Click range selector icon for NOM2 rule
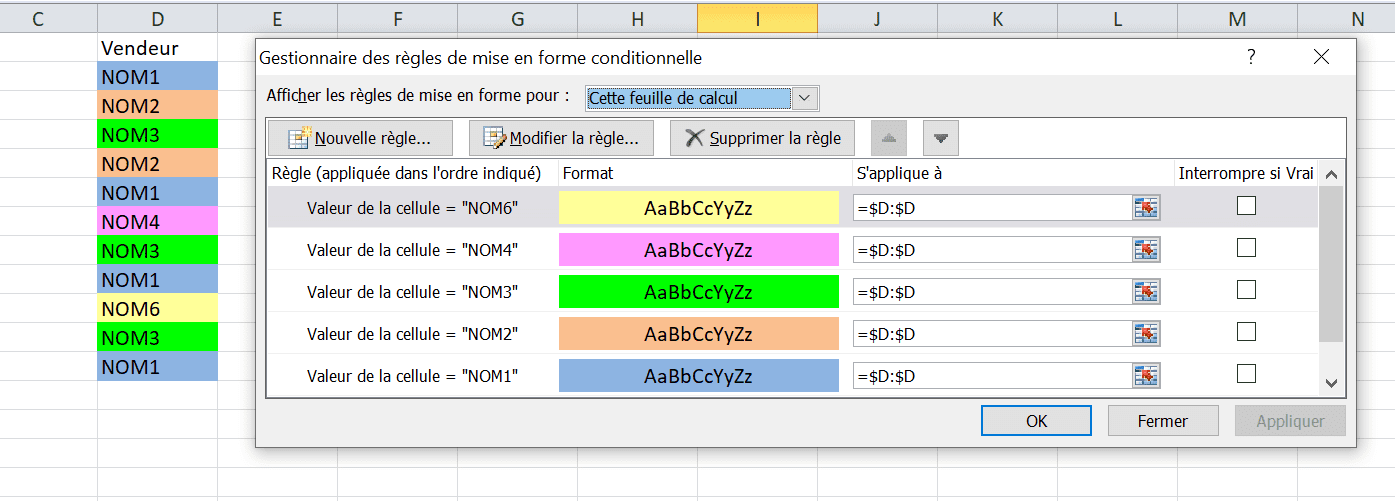This screenshot has width=1395, height=501. (x=1145, y=333)
